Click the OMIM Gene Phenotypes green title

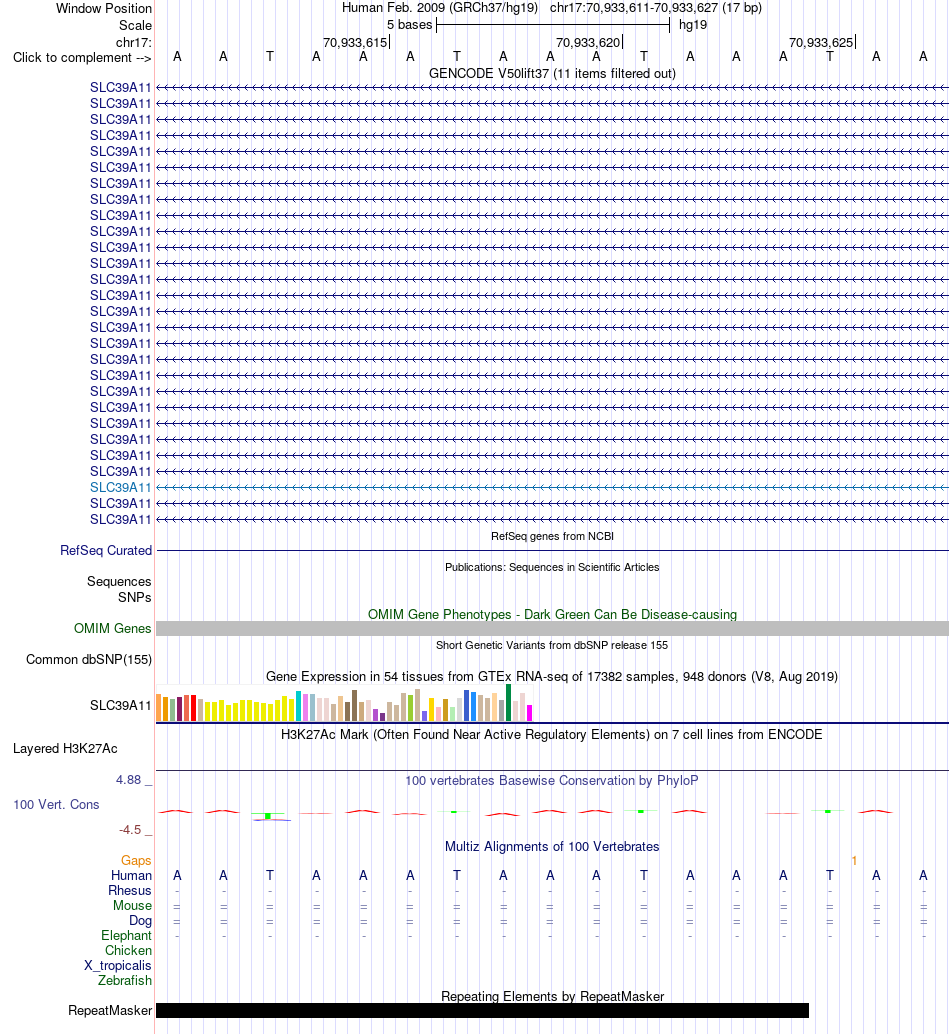pyautogui.click(x=552, y=615)
